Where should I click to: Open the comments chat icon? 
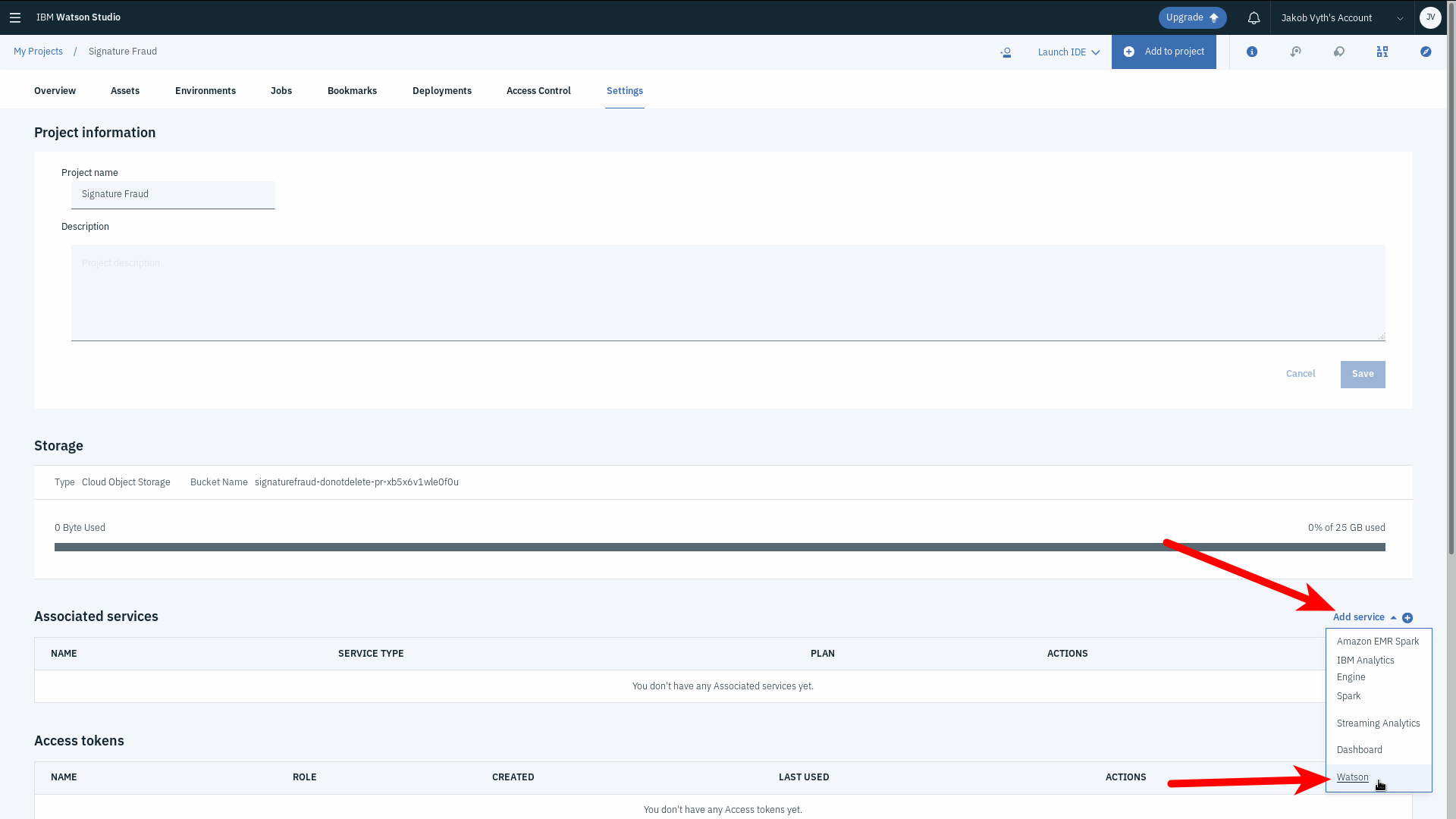[x=1339, y=52]
